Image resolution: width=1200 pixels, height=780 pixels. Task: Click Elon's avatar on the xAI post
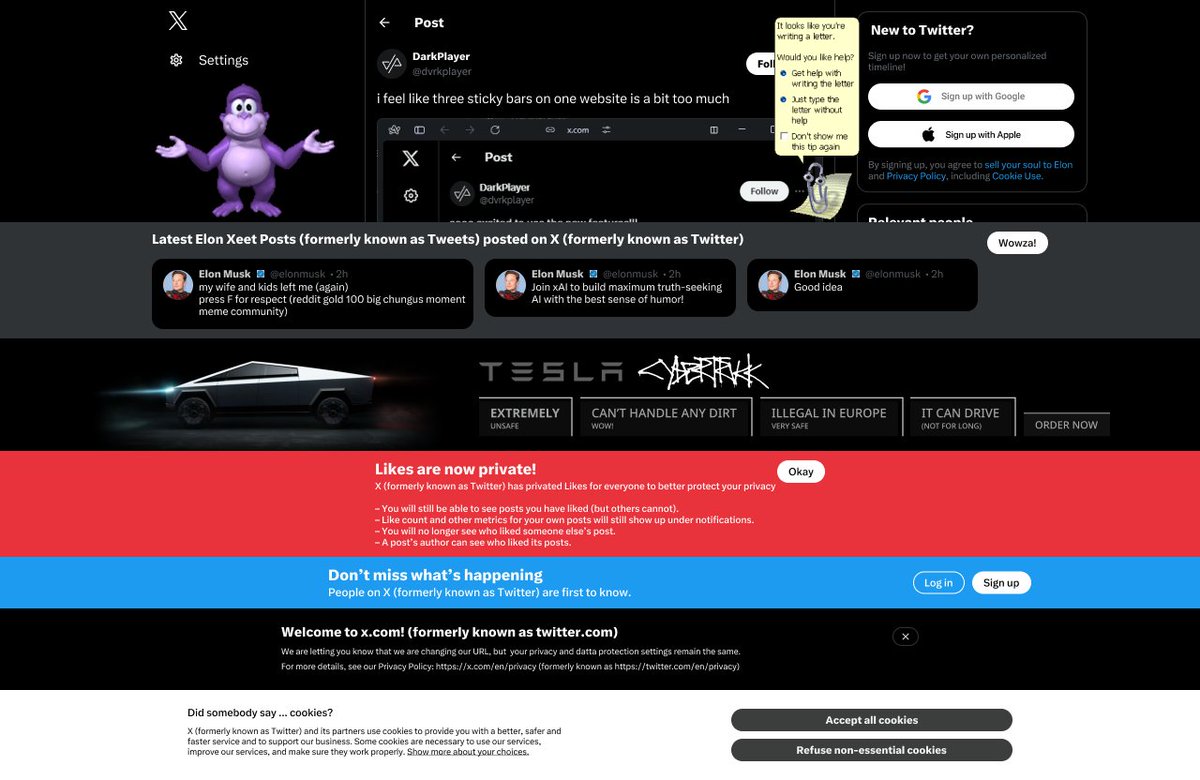[x=511, y=285]
